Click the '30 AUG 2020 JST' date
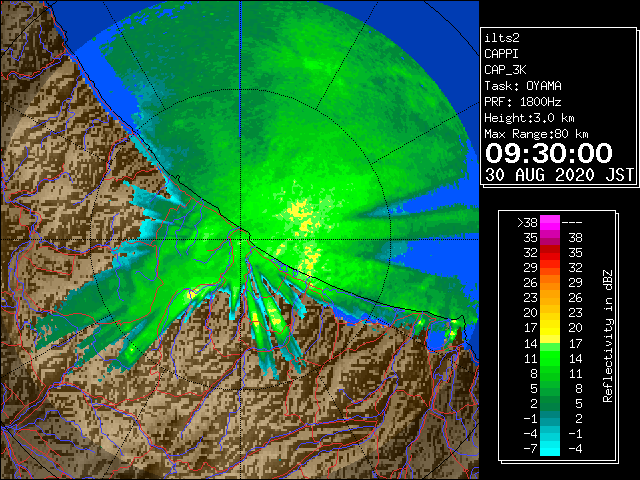Screen dimensions: 640x480 point(559,175)
